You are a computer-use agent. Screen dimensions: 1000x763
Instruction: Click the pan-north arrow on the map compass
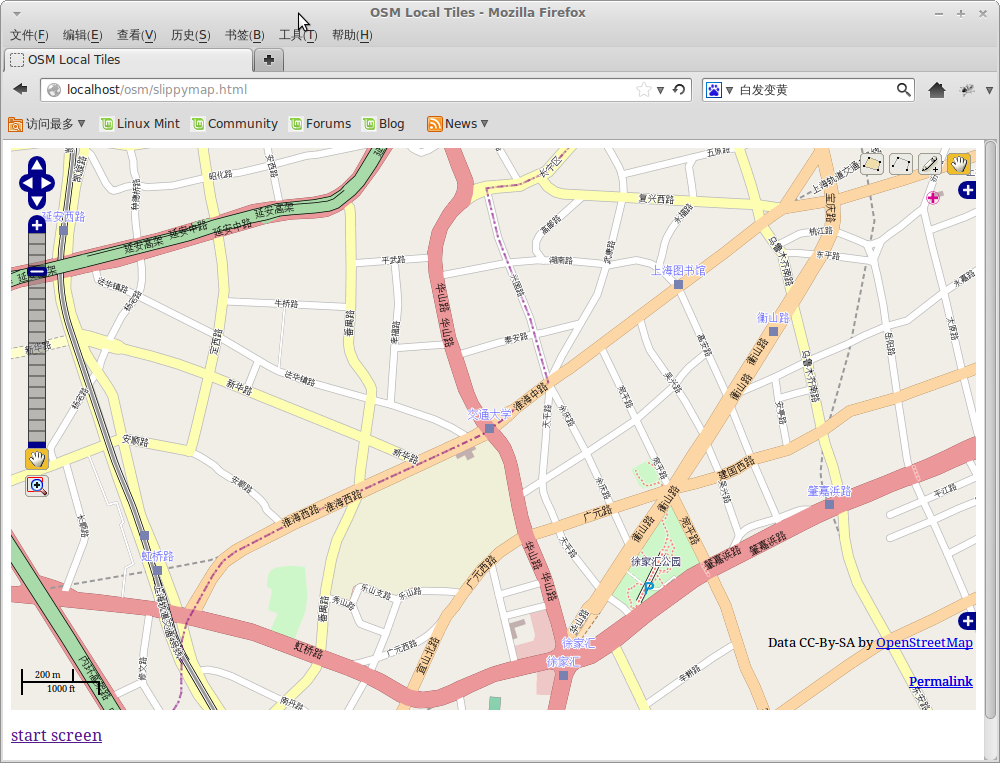(x=37, y=164)
